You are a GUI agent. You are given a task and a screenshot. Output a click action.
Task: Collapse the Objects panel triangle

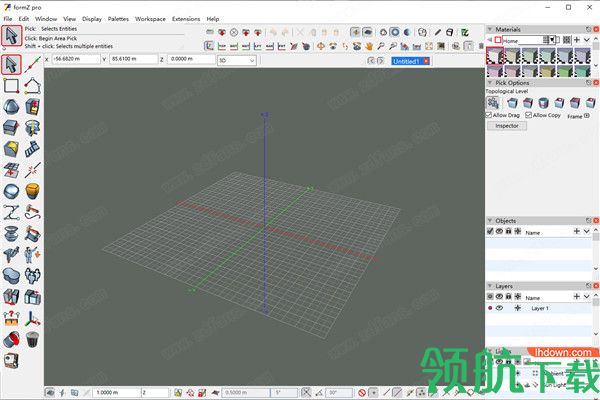click(490, 221)
